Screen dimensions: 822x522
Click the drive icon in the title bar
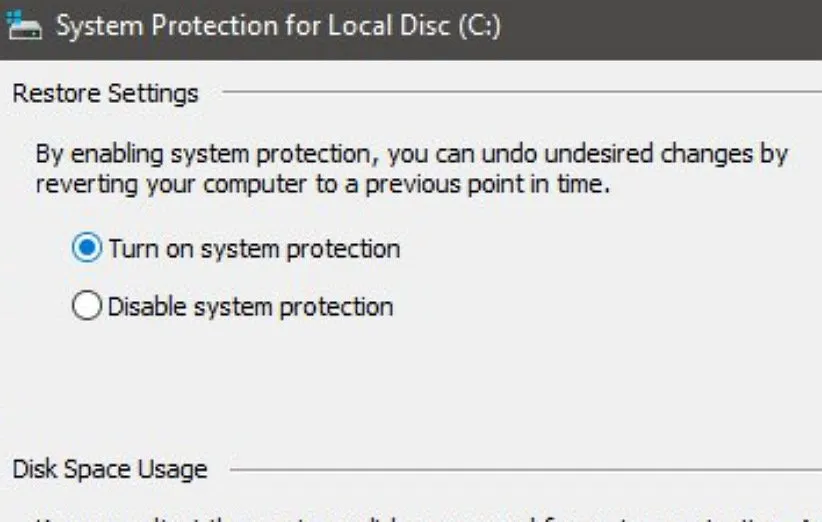pyautogui.click(x=24, y=26)
